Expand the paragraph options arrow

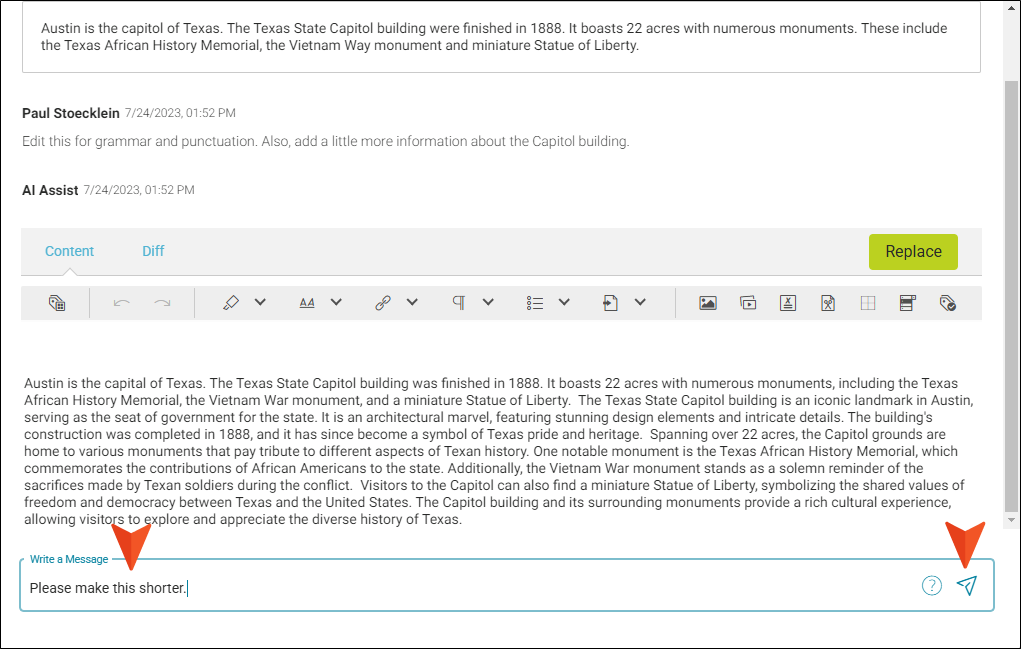[488, 302]
